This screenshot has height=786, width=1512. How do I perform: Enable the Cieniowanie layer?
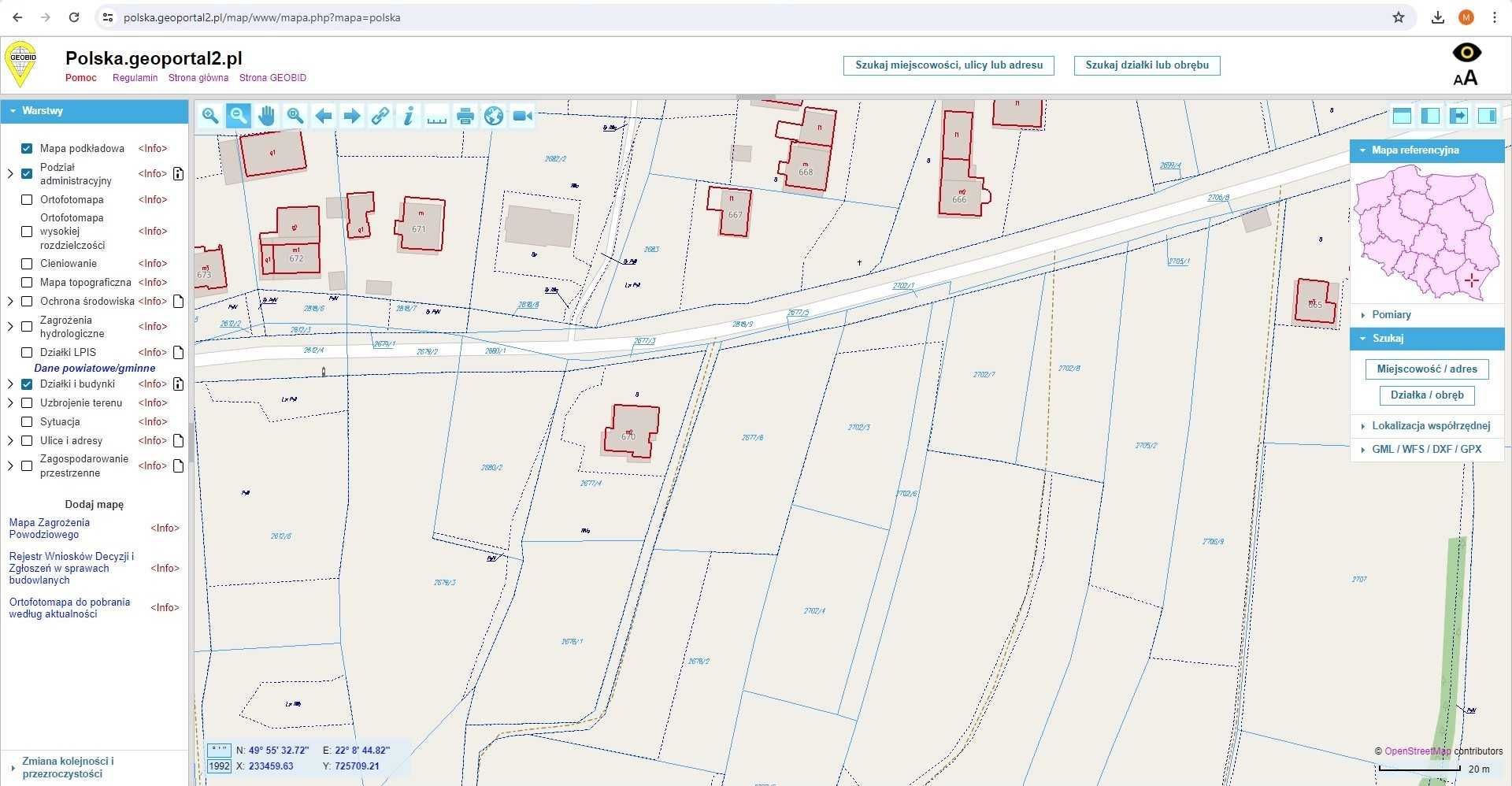27,264
